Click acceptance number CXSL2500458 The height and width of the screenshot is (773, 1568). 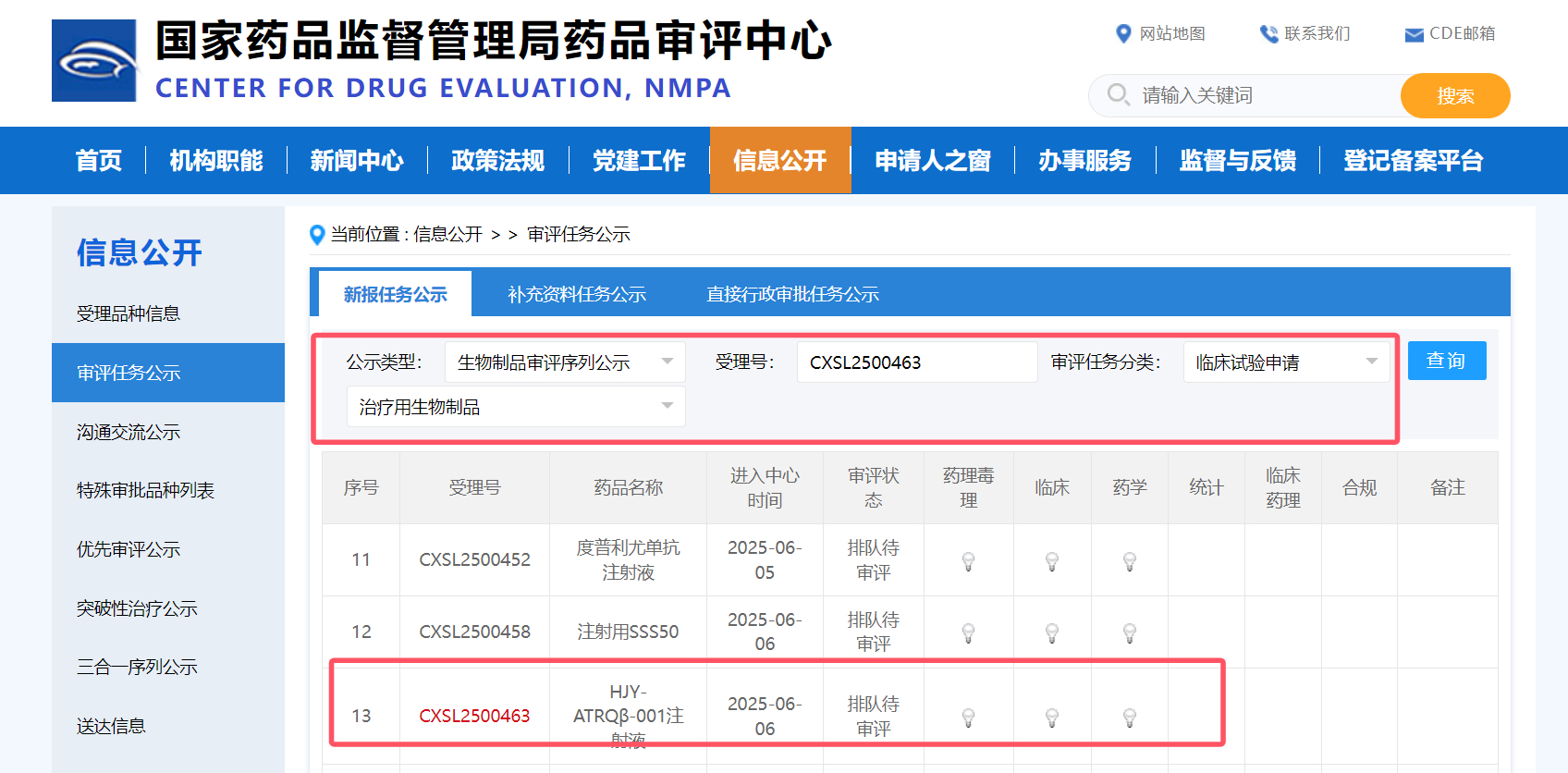(x=474, y=632)
